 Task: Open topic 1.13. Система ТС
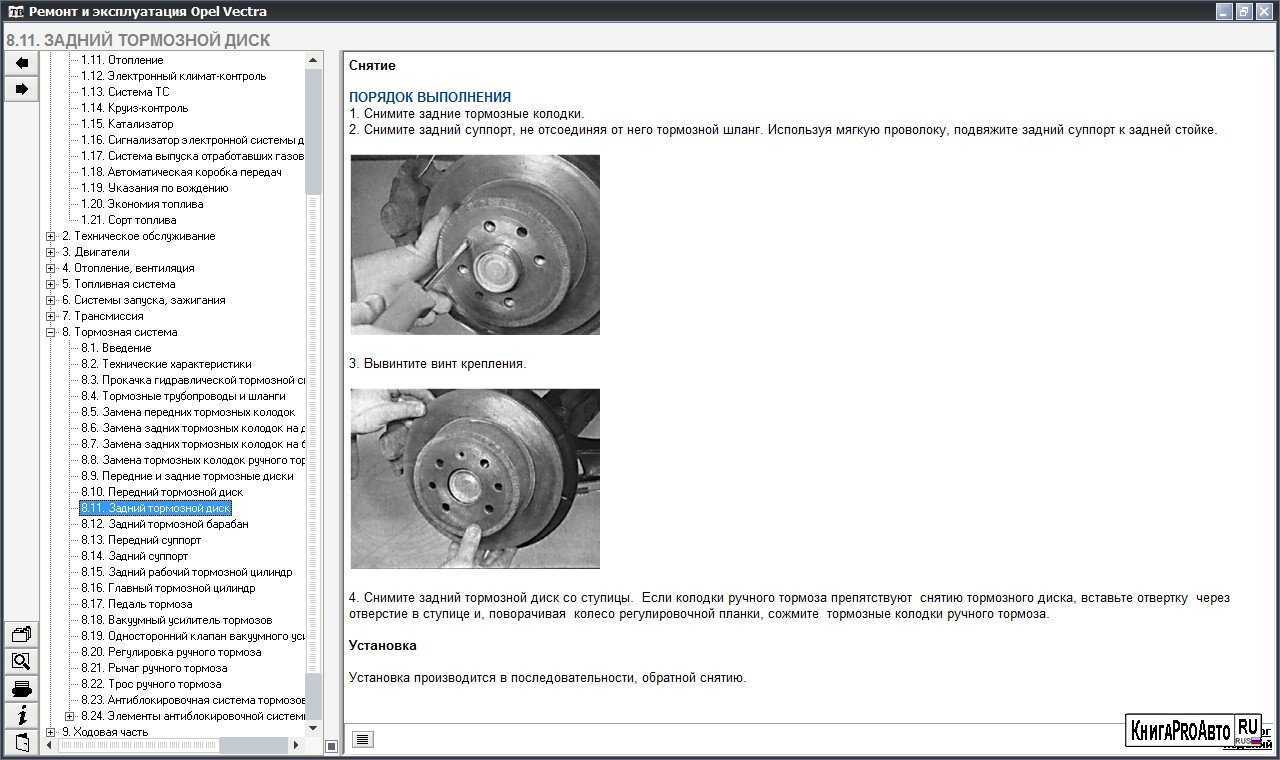point(126,92)
